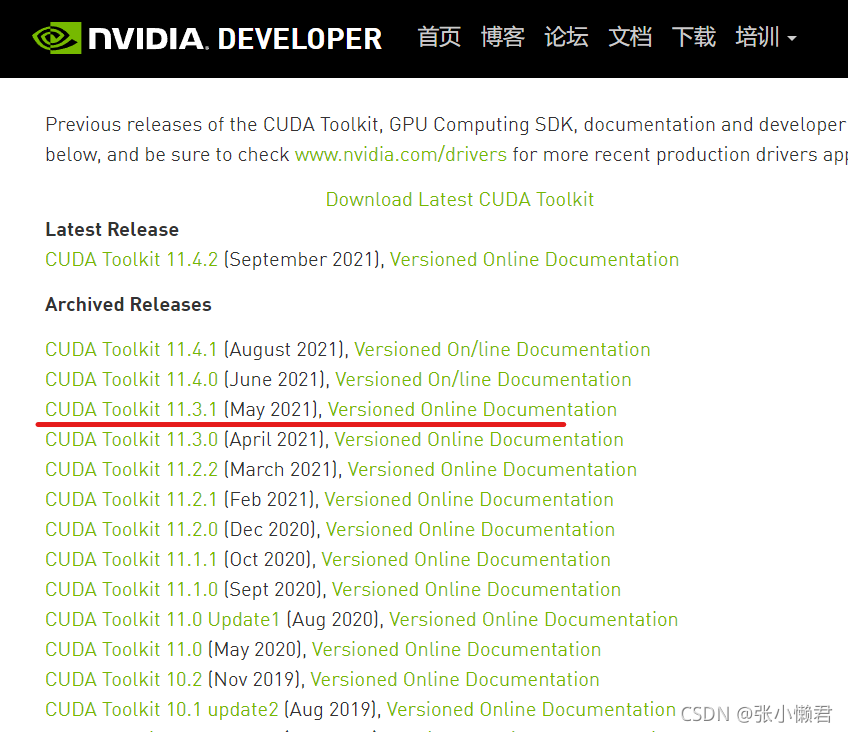Image resolution: width=848 pixels, height=732 pixels.
Task: Select CUDA Toolkit 11.3.1 link
Action: coord(131,409)
